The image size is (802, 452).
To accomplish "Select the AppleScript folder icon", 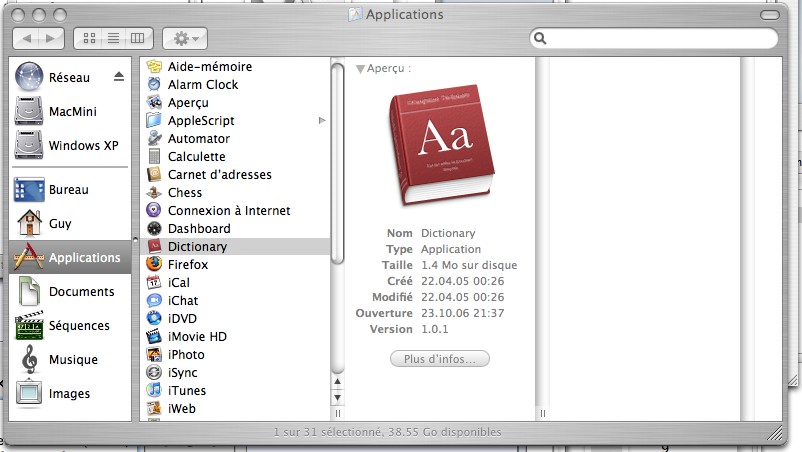I will (154, 121).
